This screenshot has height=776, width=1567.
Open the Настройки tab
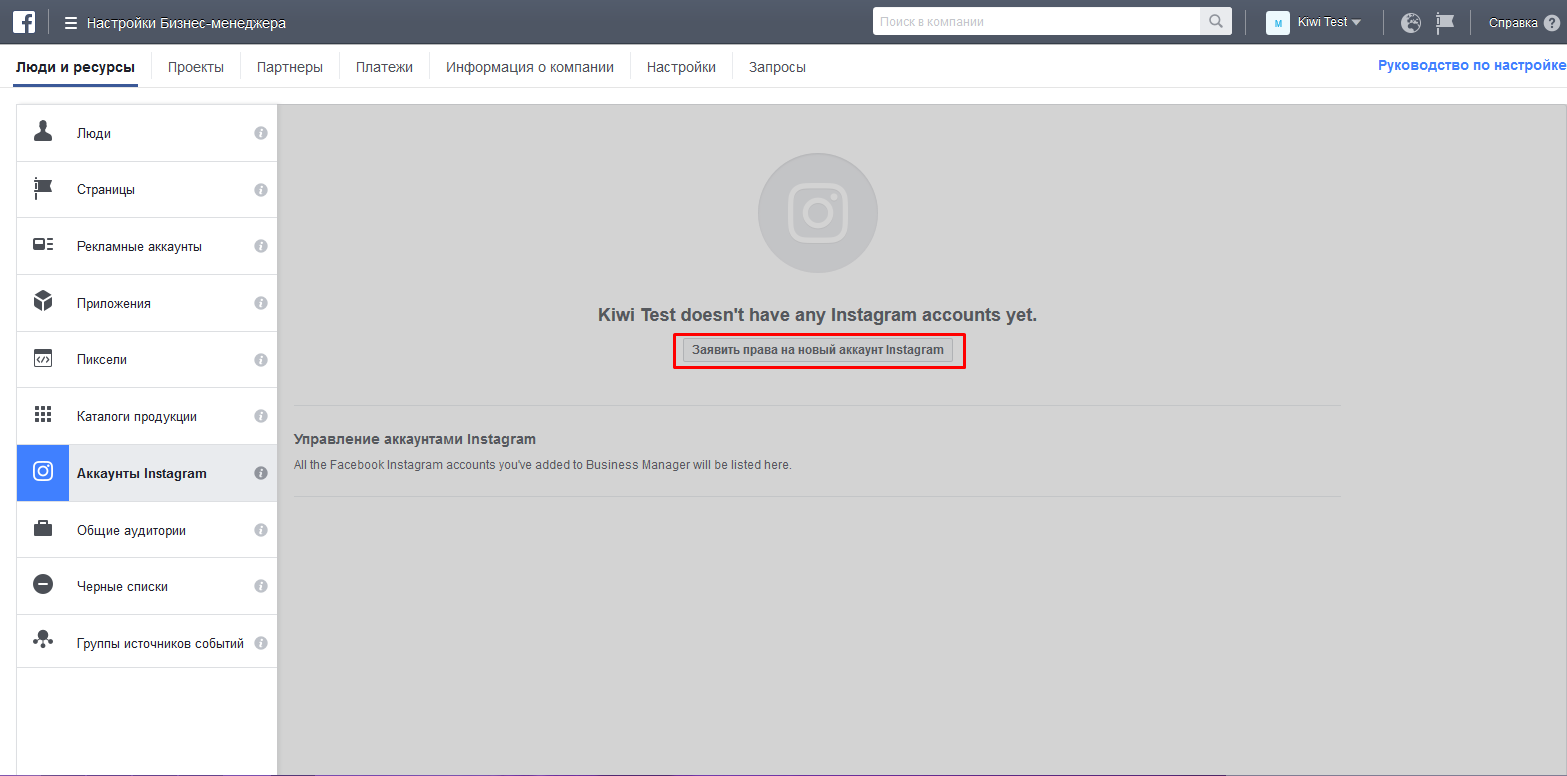(x=681, y=67)
